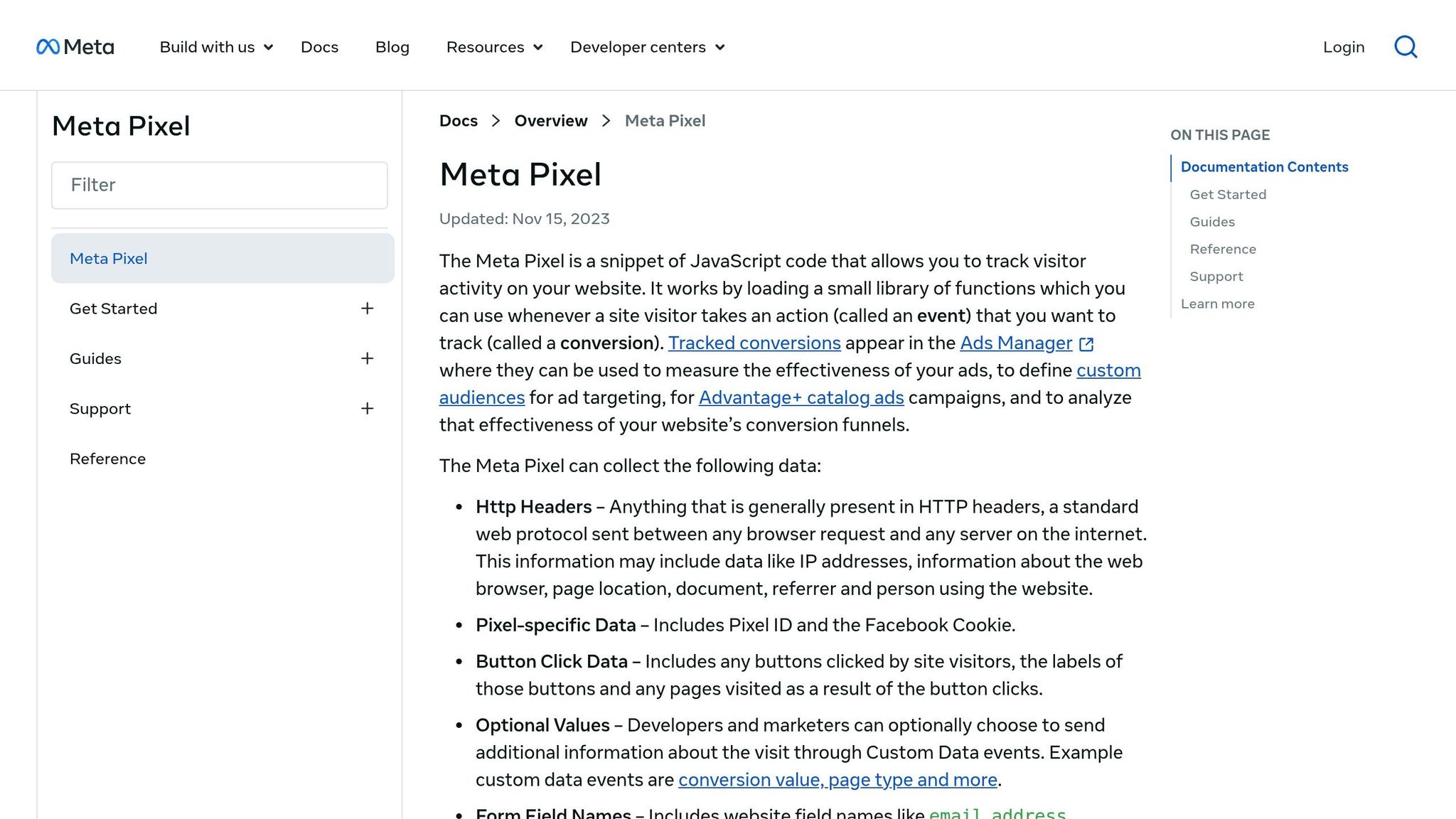Open the Build with us dropdown
The width and height of the screenshot is (1456, 819).
pyautogui.click(x=216, y=47)
